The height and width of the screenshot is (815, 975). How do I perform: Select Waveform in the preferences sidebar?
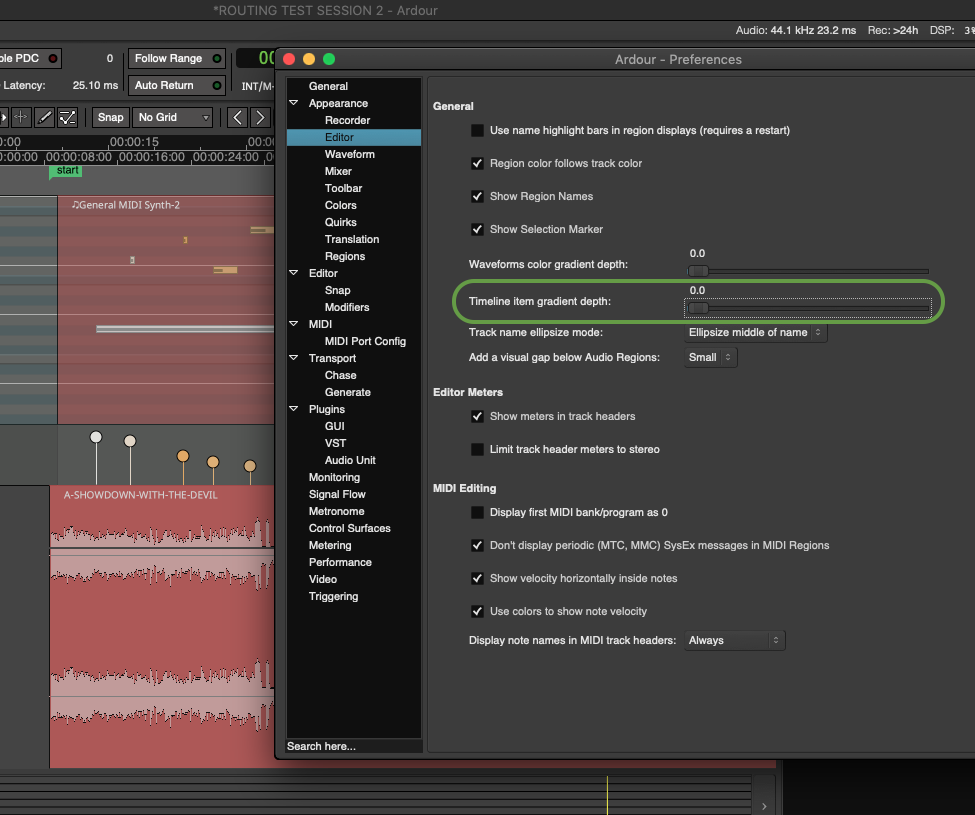tap(349, 154)
